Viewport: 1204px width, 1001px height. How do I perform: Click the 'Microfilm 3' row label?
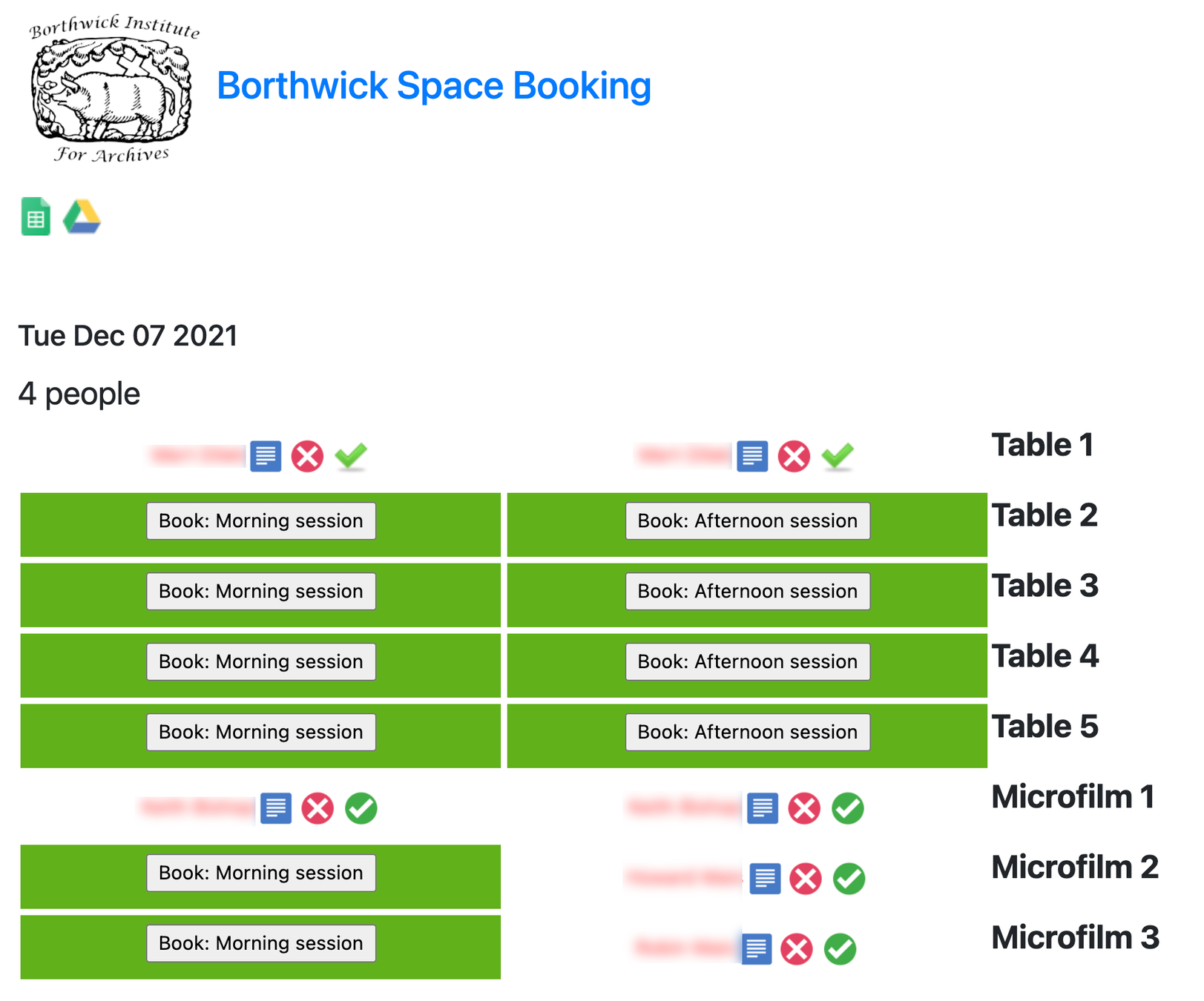pyautogui.click(x=1076, y=939)
